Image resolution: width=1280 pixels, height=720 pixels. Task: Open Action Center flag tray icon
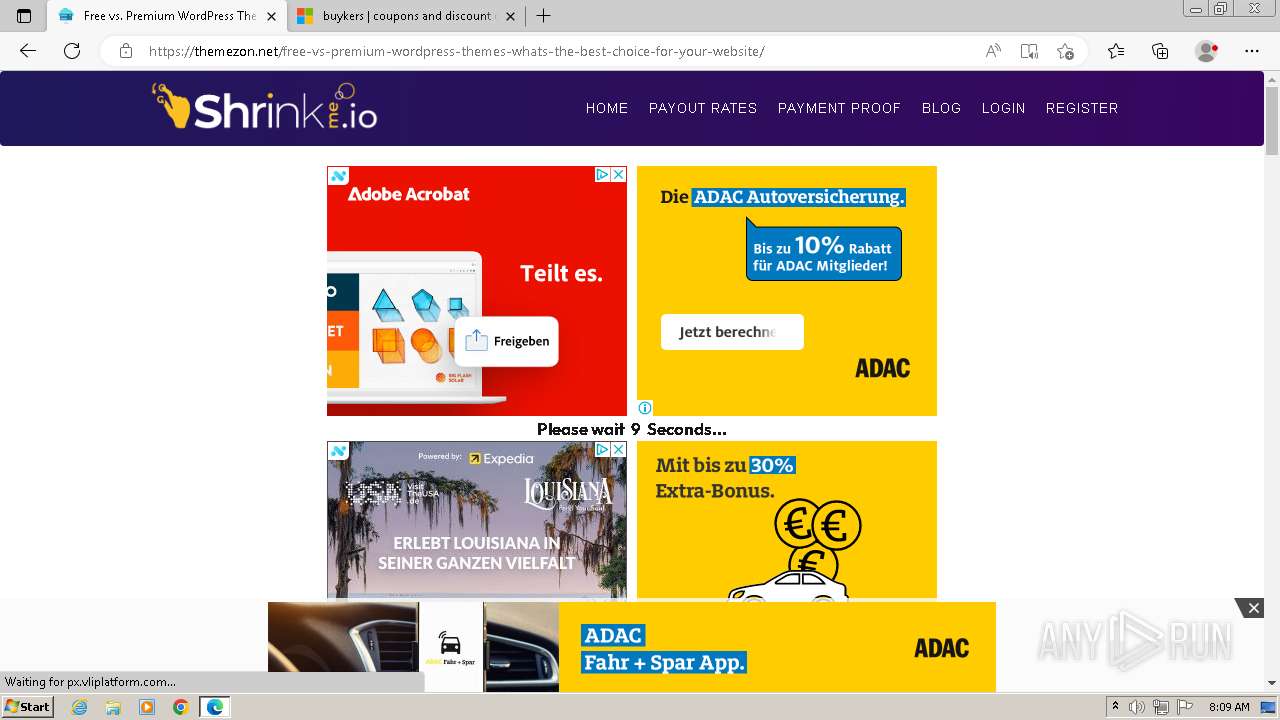tap(1184, 707)
